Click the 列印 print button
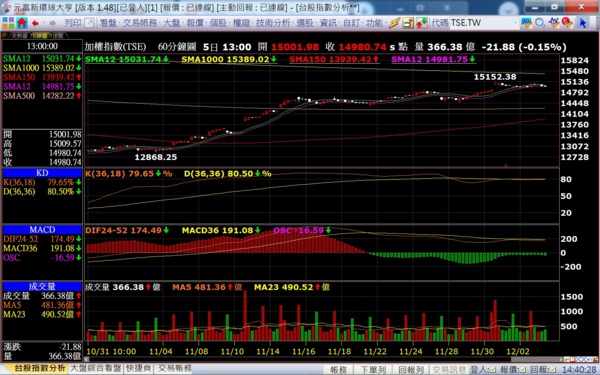The width and height of the screenshot is (600, 375). [x=73, y=23]
